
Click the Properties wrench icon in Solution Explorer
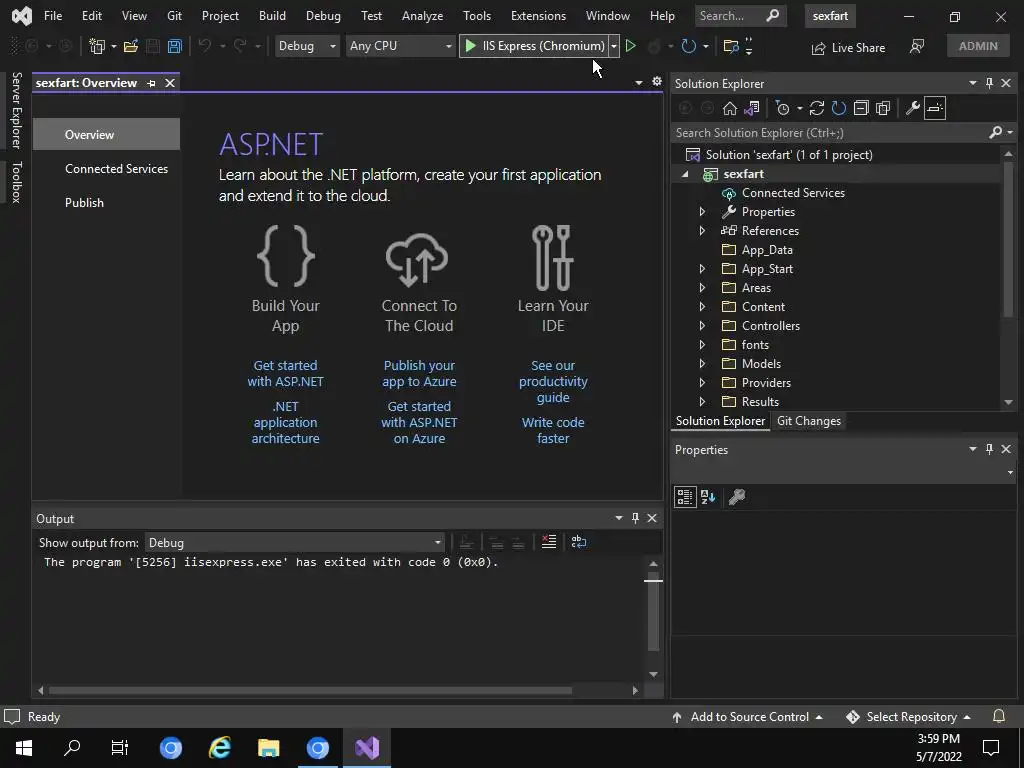tap(912, 108)
